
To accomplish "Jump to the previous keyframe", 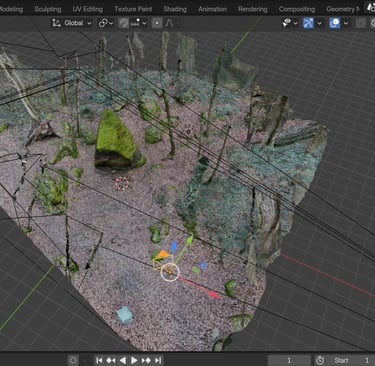I will [111, 360].
